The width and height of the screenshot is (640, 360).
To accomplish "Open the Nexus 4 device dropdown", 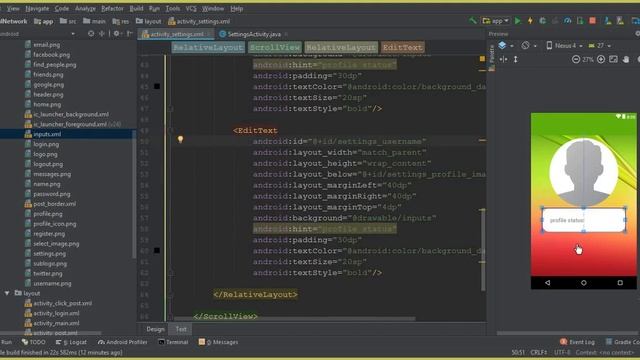I will (564, 46).
